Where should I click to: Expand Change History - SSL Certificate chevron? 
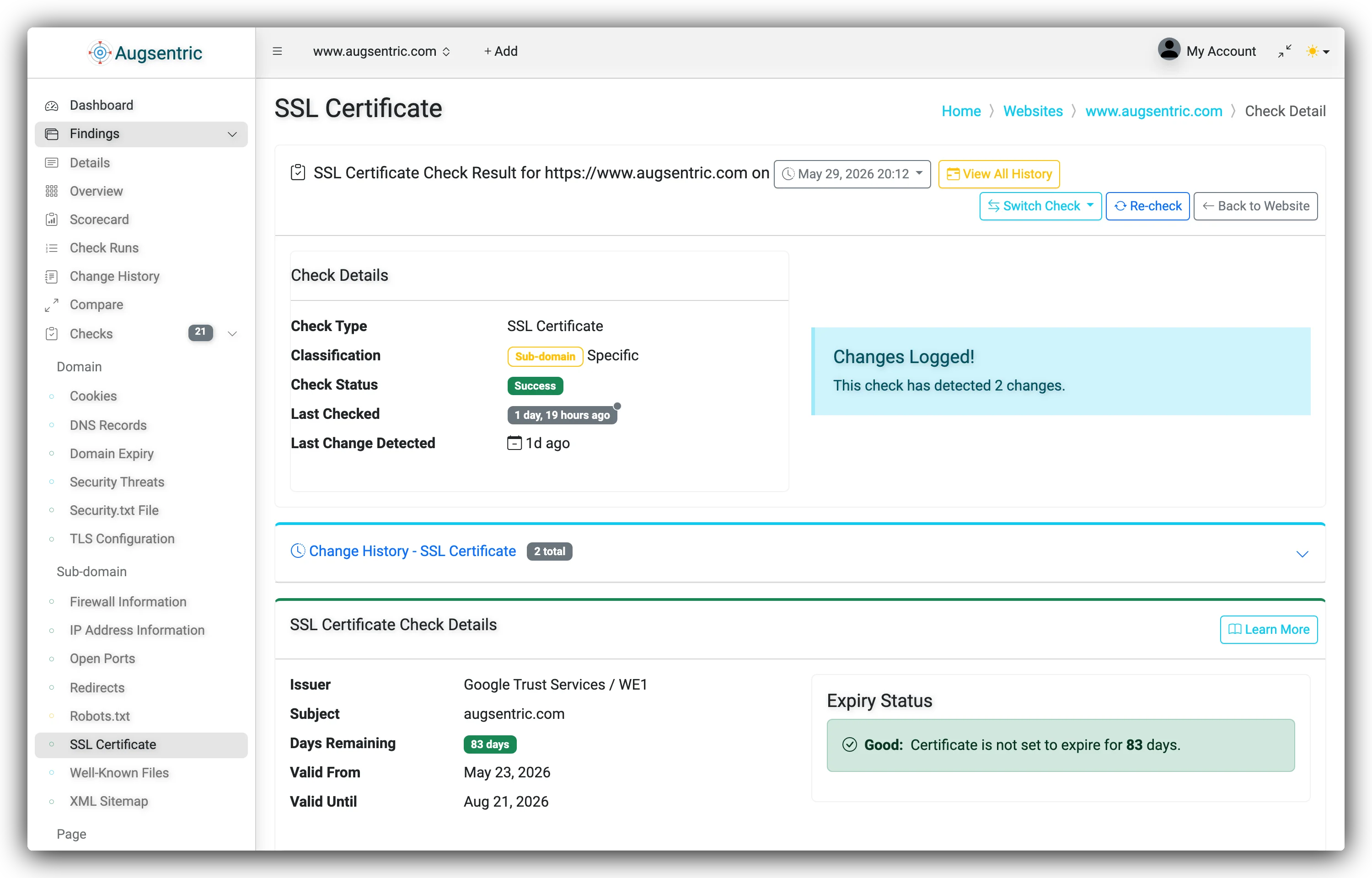(x=1302, y=554)
